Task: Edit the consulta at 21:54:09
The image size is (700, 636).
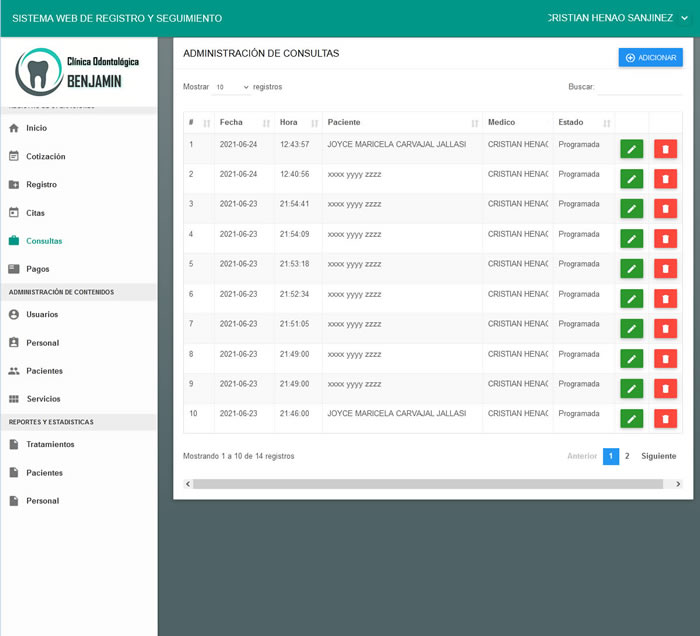Action: click(631, 239)
